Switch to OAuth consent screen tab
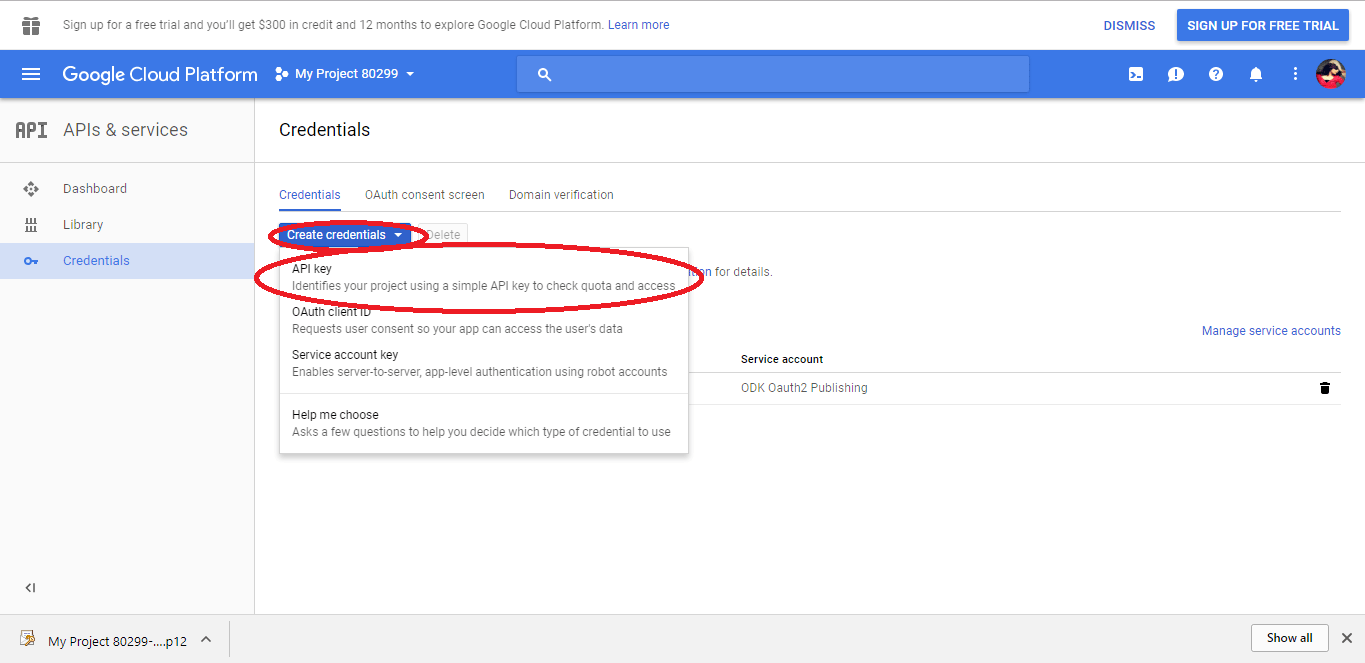 425,195
